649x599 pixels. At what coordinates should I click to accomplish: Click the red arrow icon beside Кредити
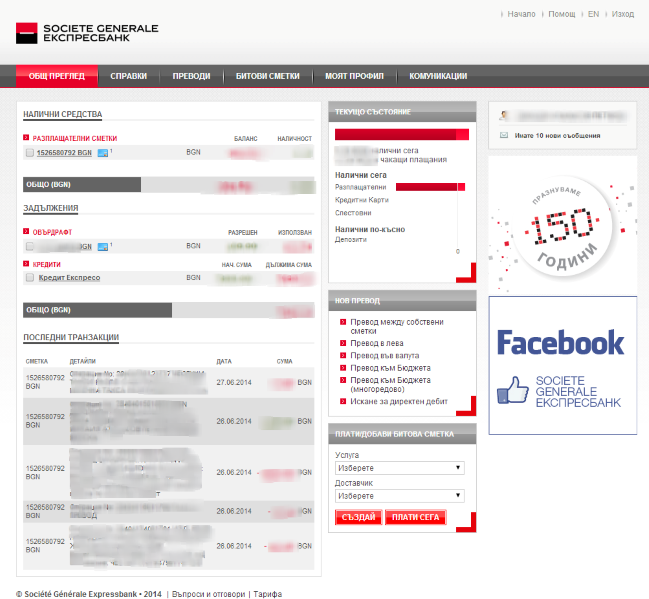click(27, 265)
